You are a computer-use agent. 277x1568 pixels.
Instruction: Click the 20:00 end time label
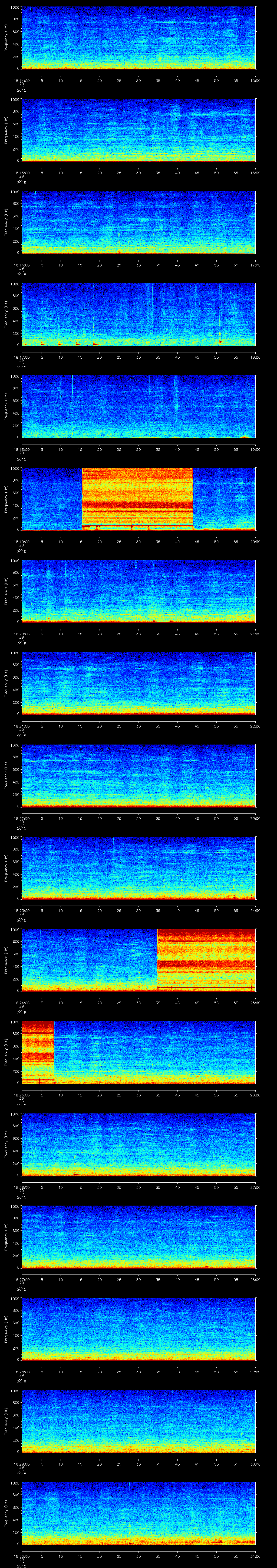click(x=255, y=542)
